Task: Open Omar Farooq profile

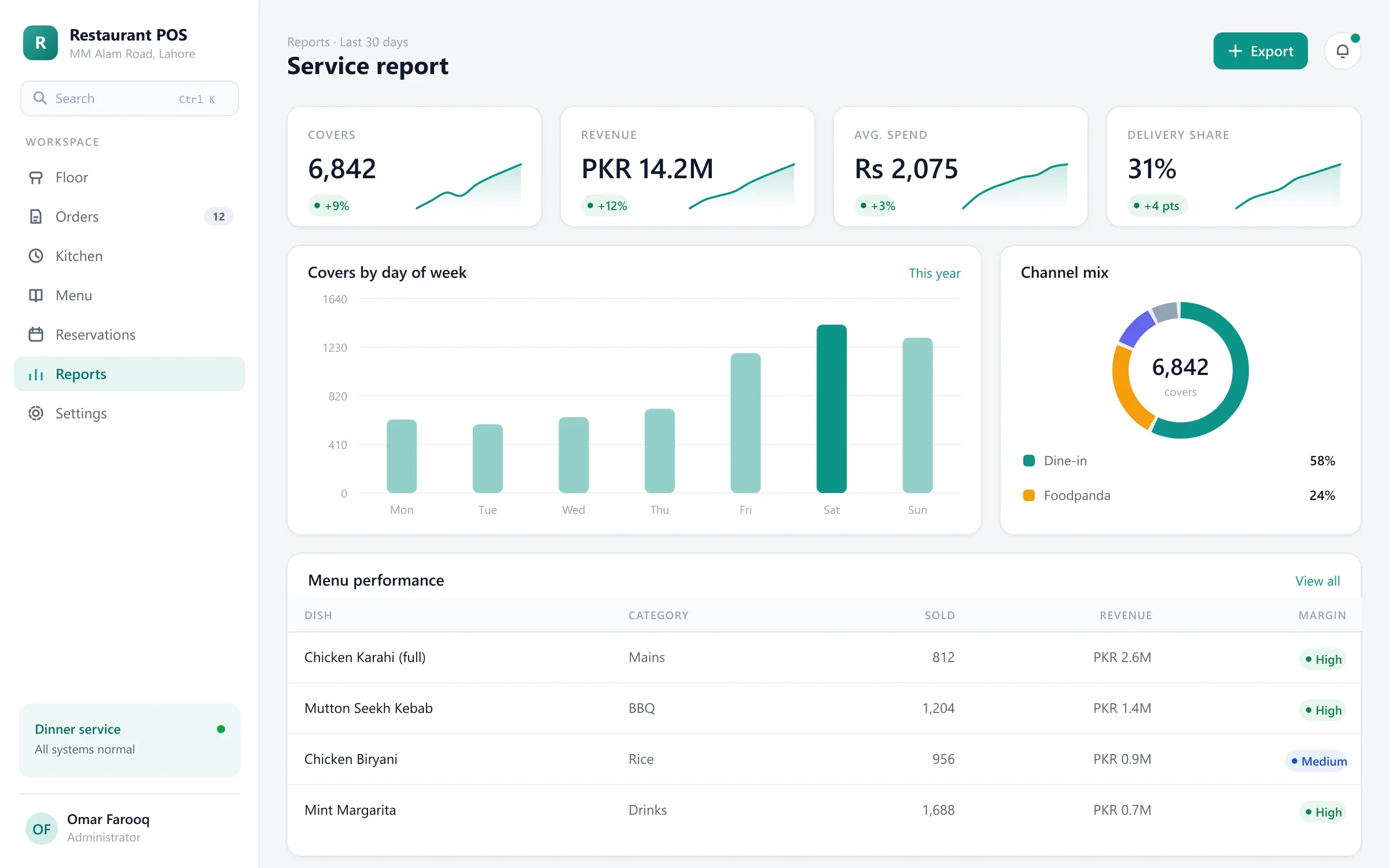Action: click(130, 829)
